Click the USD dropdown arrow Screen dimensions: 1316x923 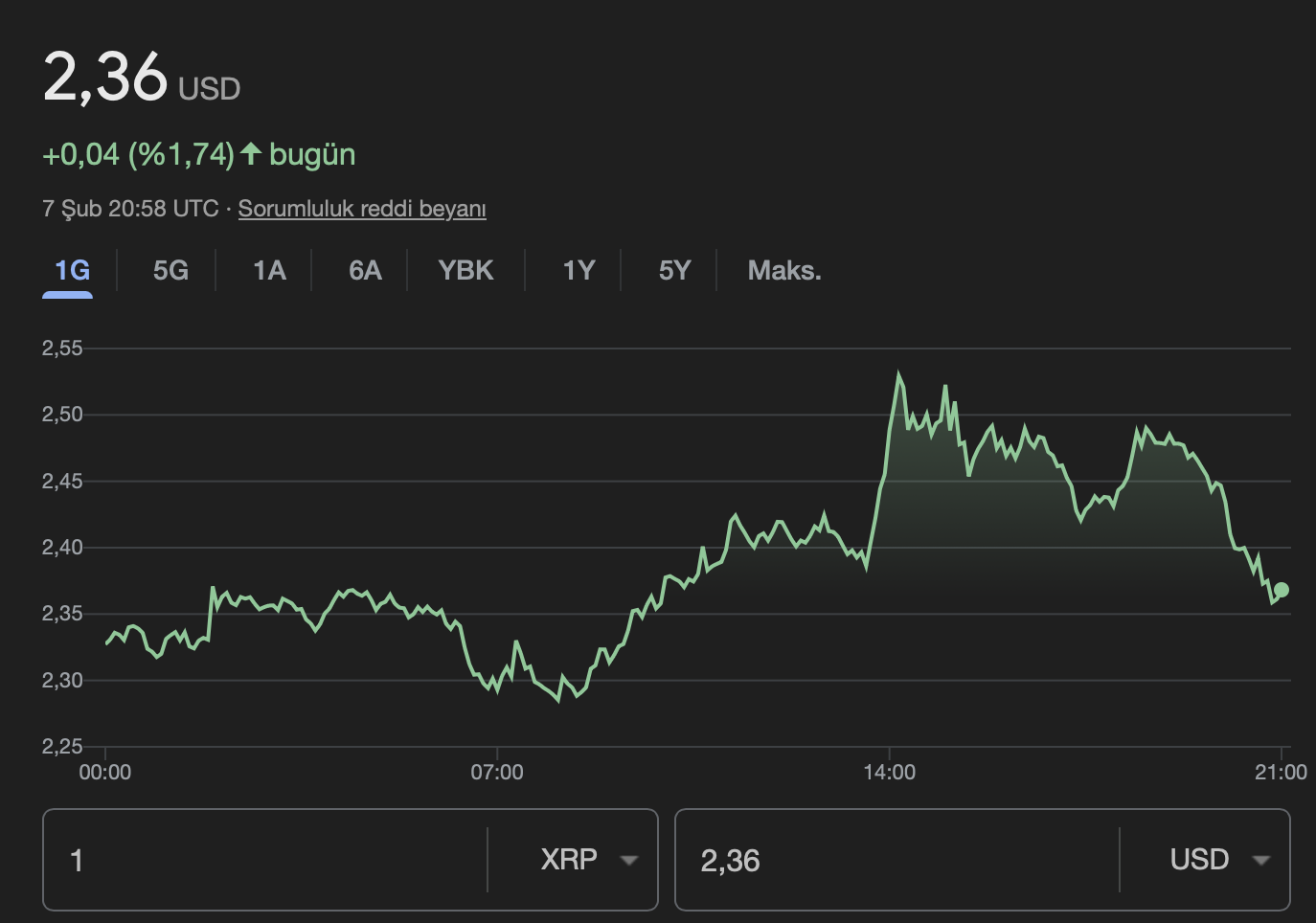click(1261, 860)
